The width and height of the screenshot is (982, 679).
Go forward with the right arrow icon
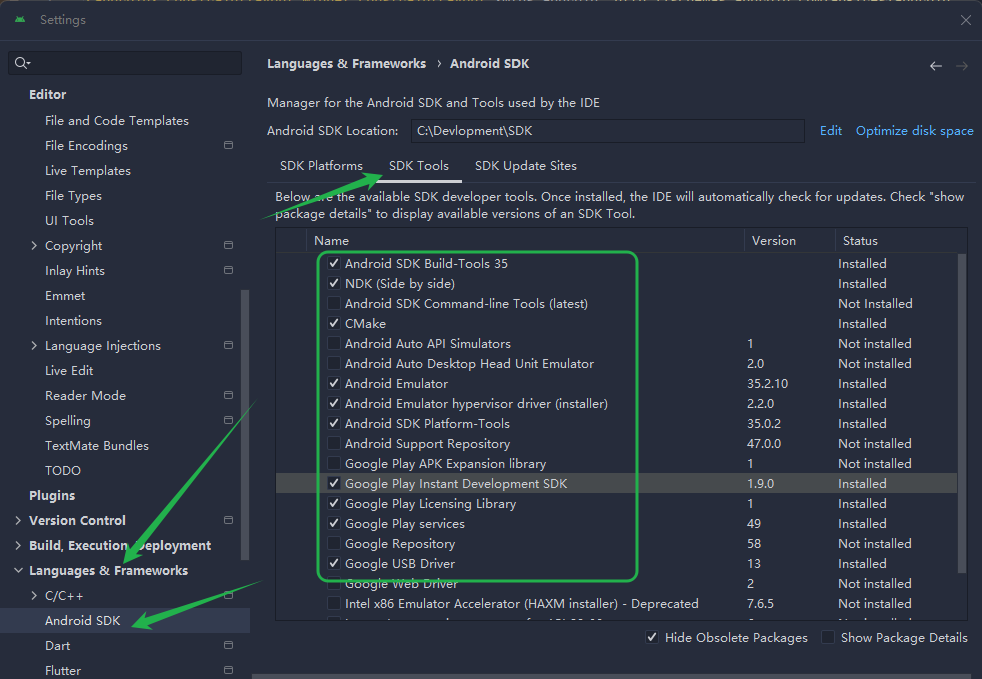(962, 66)
